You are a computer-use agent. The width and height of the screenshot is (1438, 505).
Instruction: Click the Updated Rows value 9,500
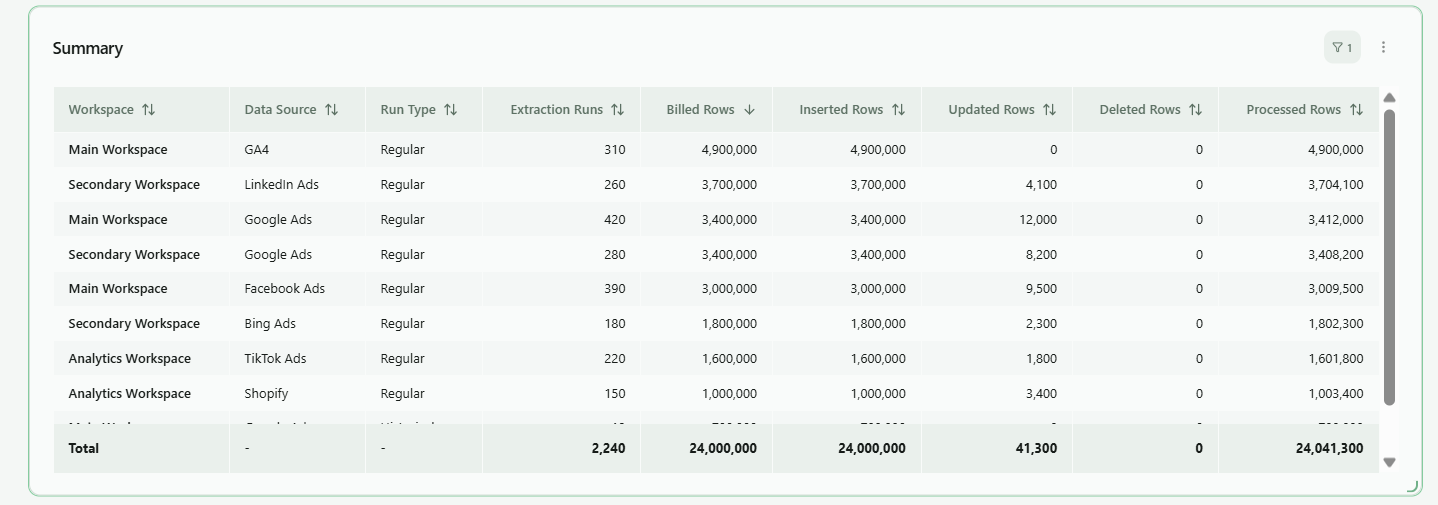tap(1041, 289)
